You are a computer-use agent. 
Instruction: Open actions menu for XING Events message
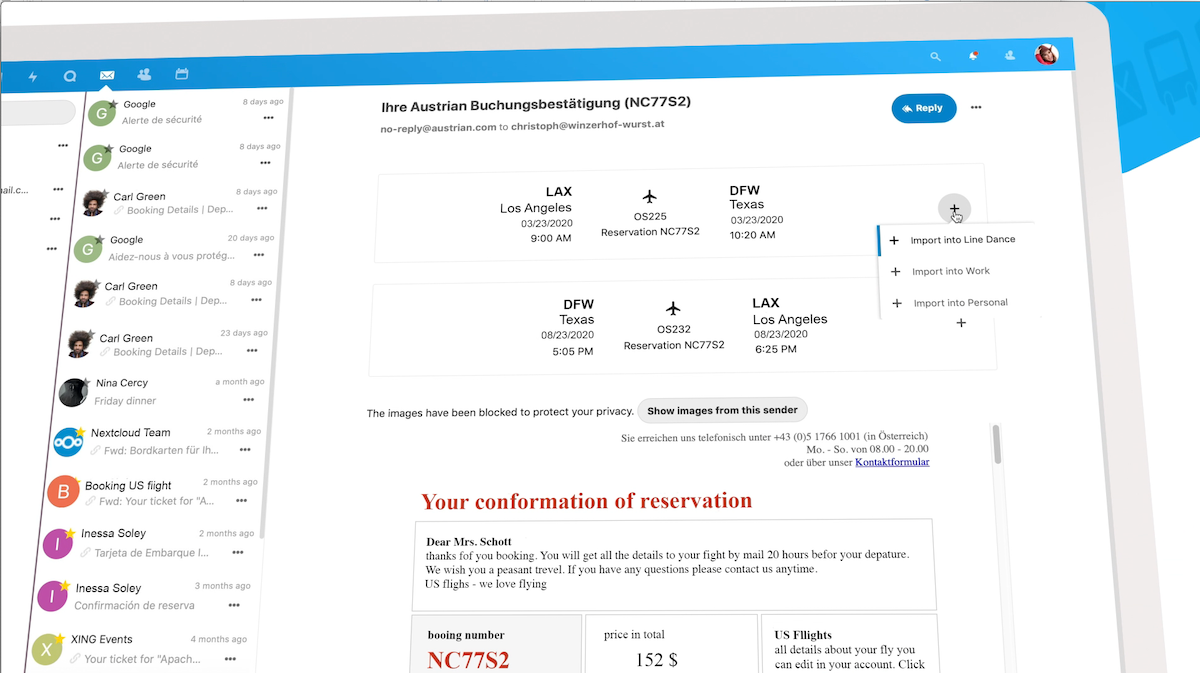coord(231,659)
